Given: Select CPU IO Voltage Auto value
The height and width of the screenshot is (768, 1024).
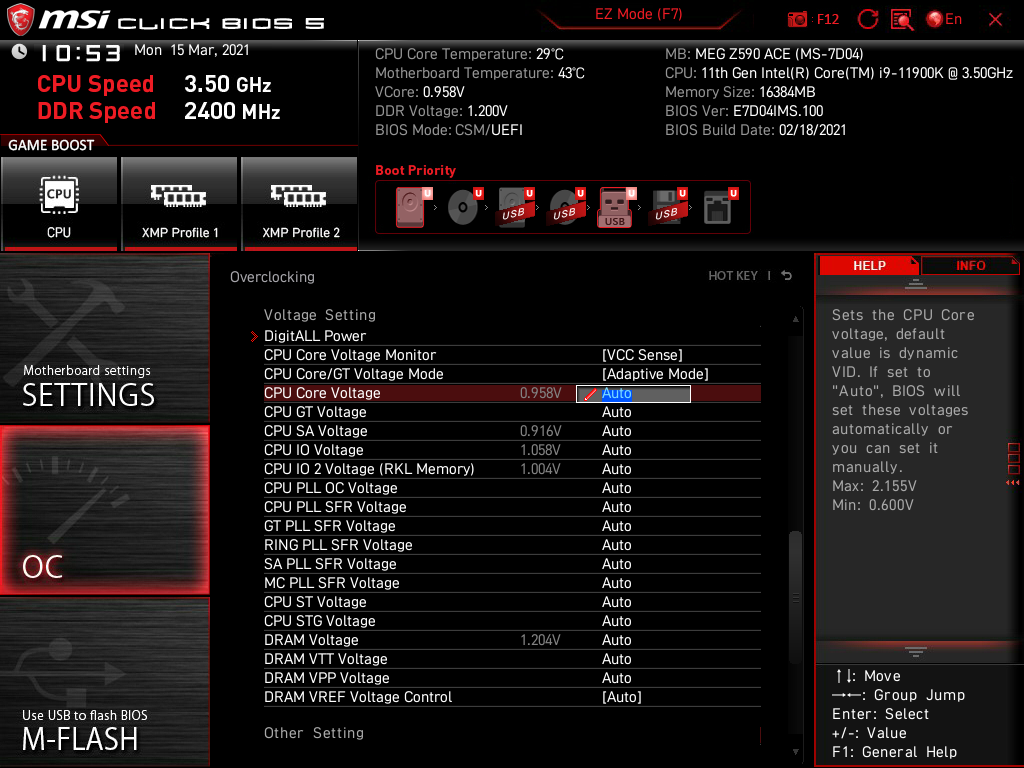Looking at the screenshot, I should [x=616, y=450].
